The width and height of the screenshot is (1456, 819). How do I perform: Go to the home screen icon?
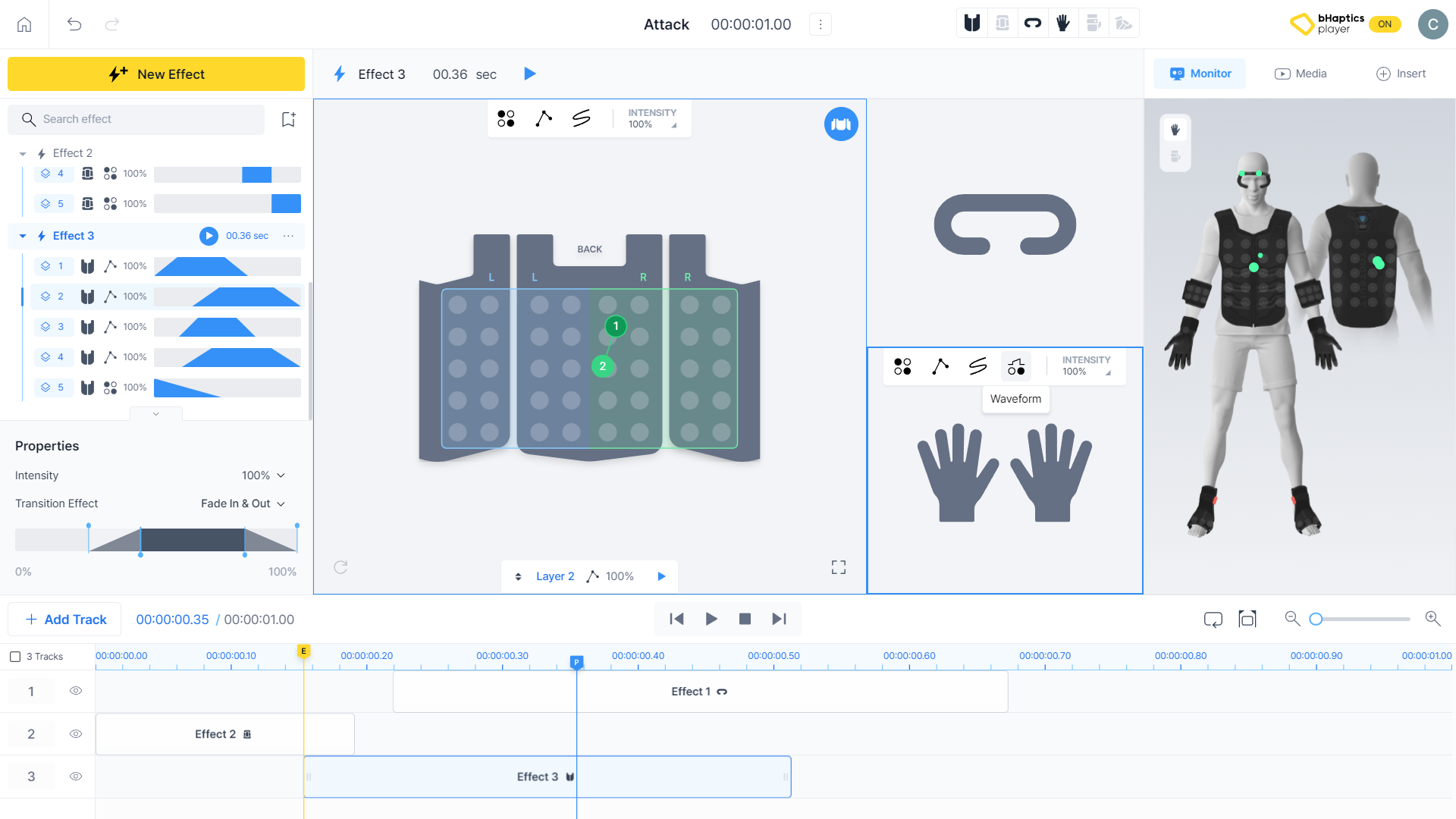(24, 24)
